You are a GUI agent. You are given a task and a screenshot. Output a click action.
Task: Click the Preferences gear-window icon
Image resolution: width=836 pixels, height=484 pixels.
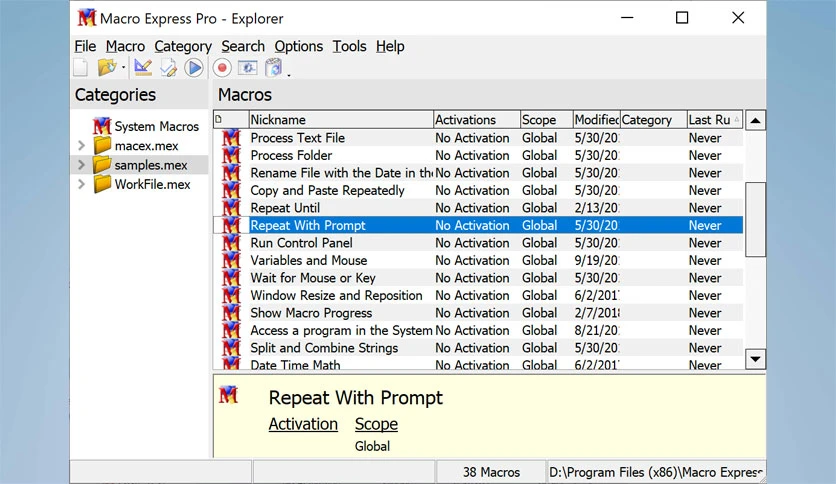coord(247,68)
